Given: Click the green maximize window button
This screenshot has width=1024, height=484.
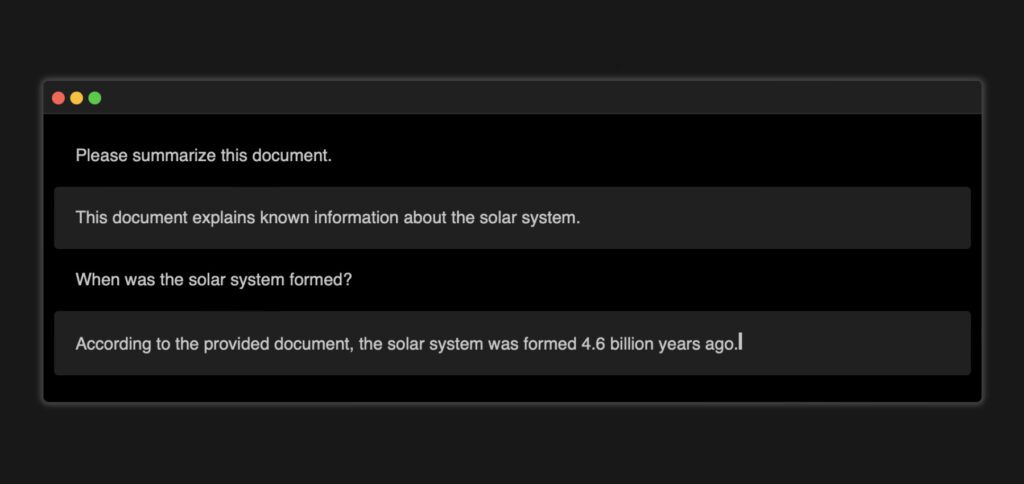Looking at the screenshot, I should point(95,98).
